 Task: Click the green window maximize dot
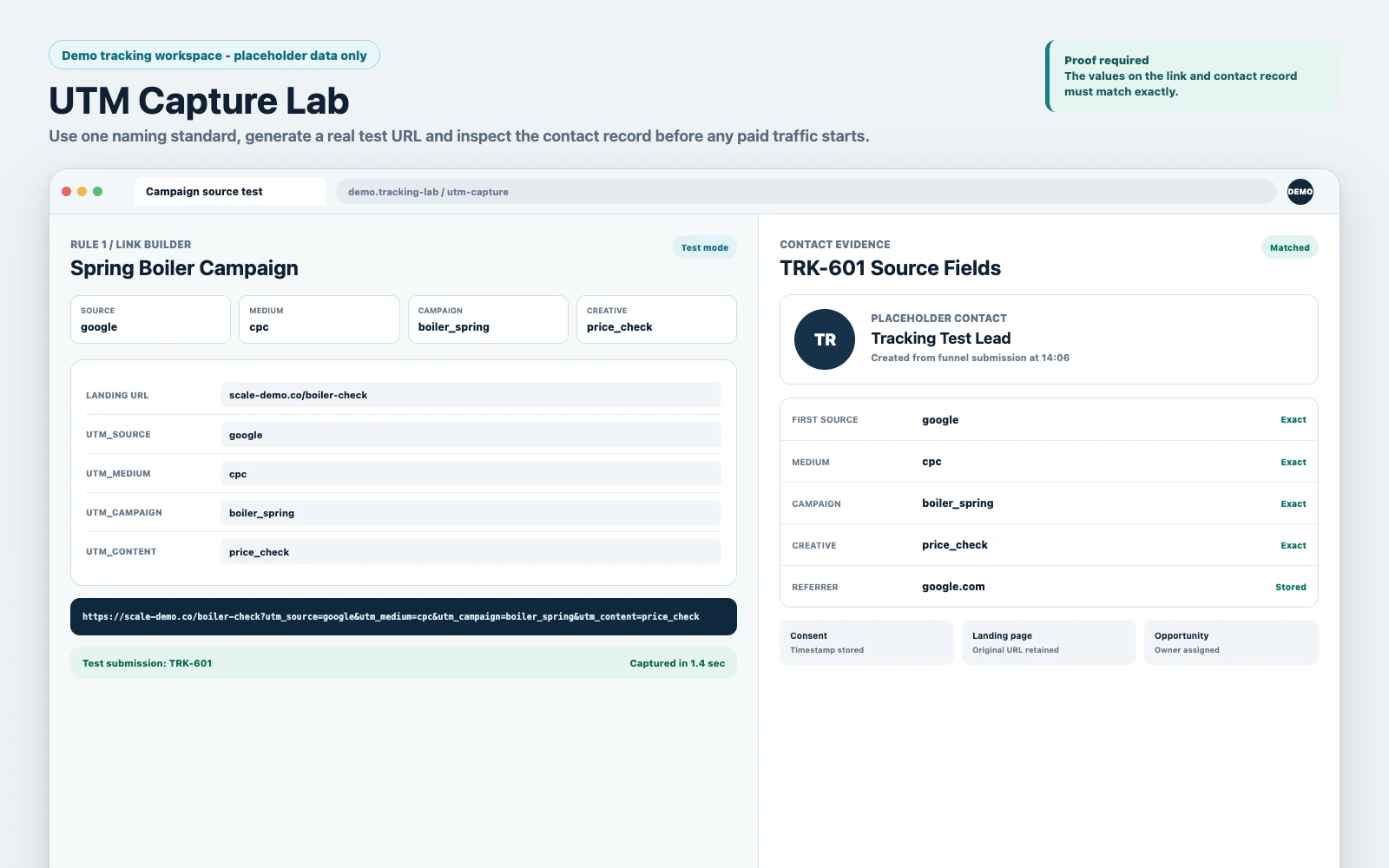[97, 192]
